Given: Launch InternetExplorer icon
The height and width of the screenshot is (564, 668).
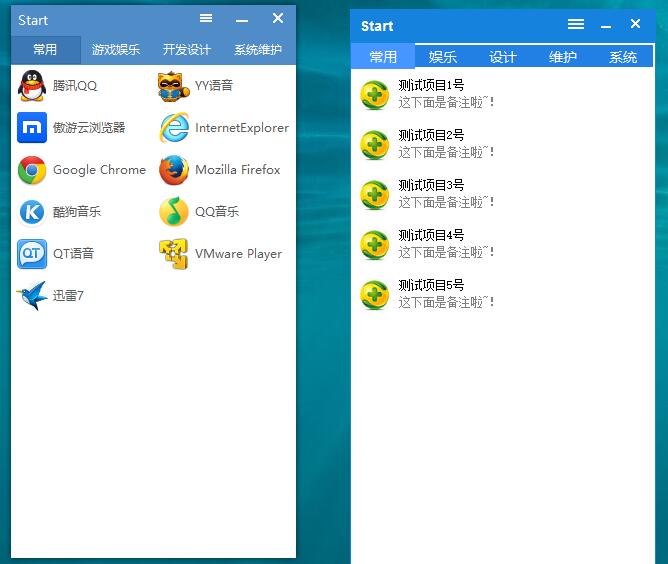Looking at the screenshot, I should pyautogui.click(x=174, y=127).
